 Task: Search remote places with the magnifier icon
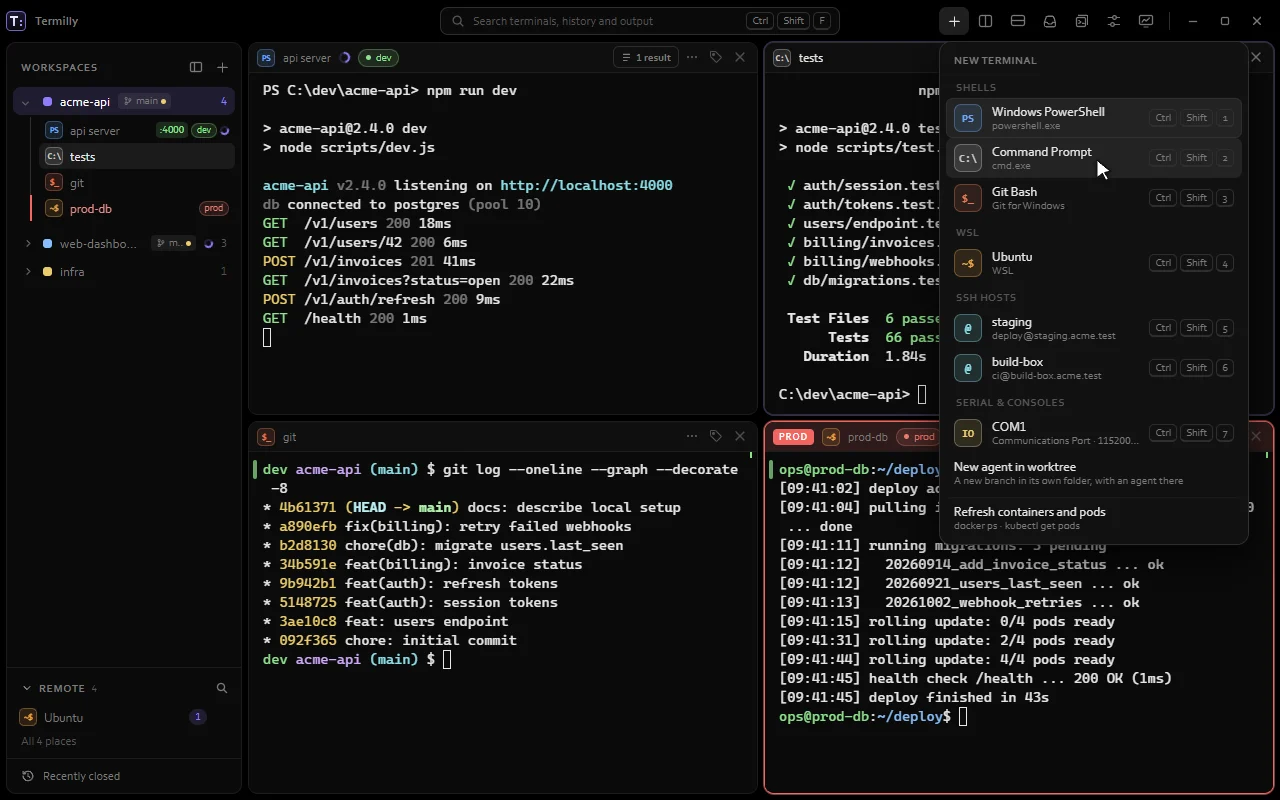(x=222, y=688)
